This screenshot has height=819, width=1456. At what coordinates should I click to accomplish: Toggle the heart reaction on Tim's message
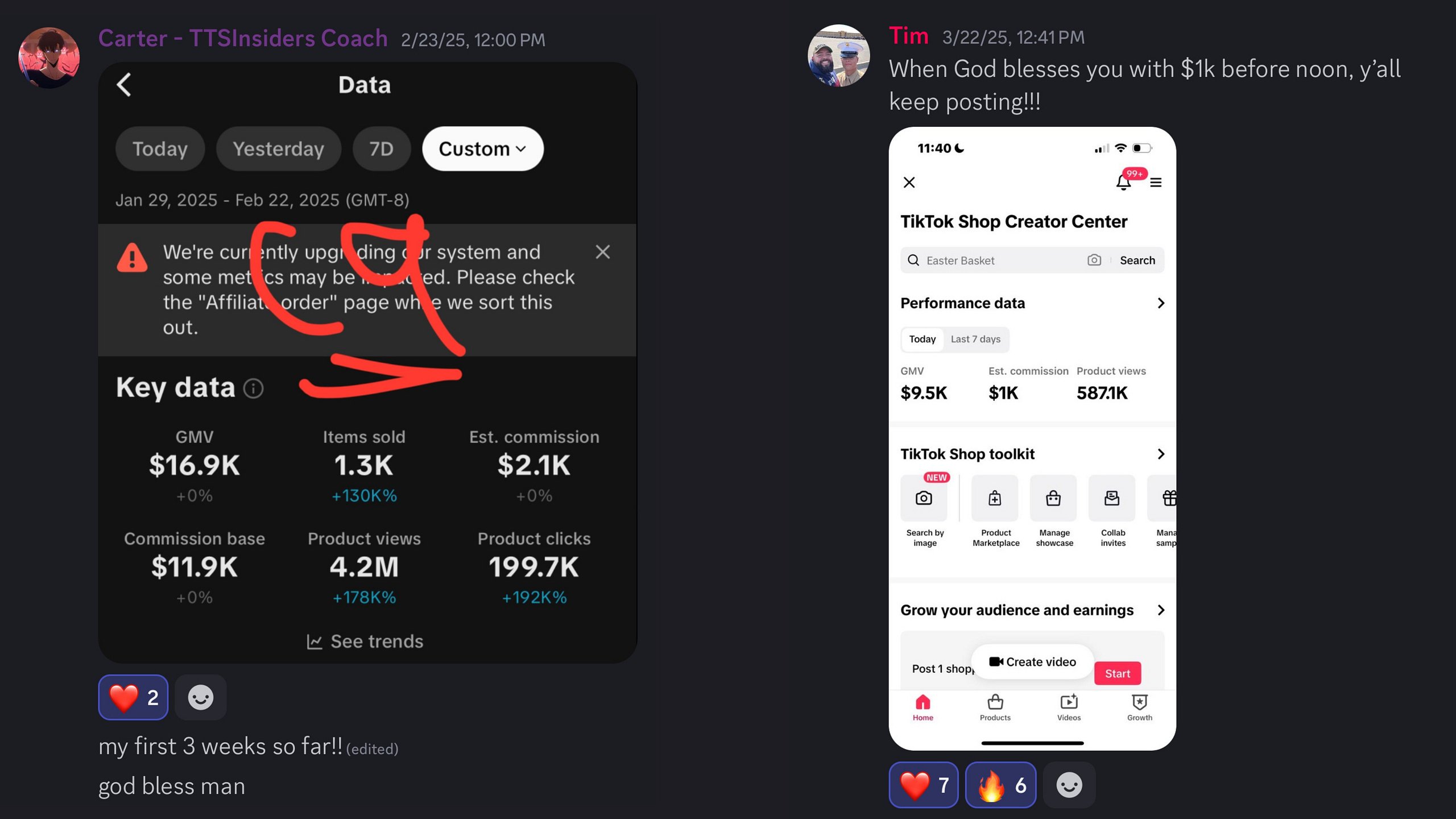(924, 785)
